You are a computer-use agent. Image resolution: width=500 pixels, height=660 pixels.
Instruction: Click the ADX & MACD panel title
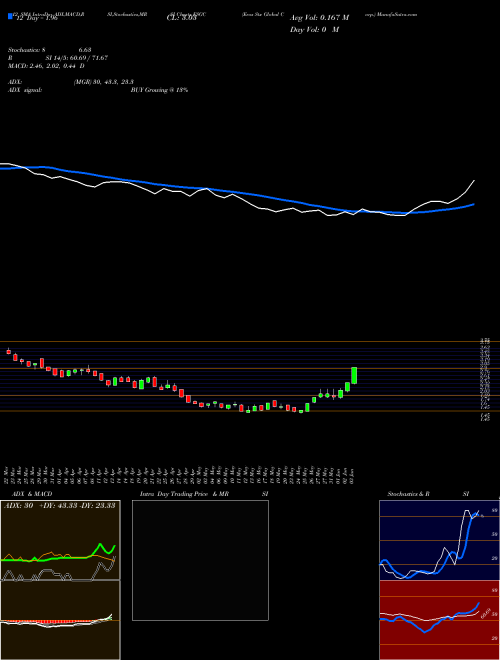click(32, 494)
